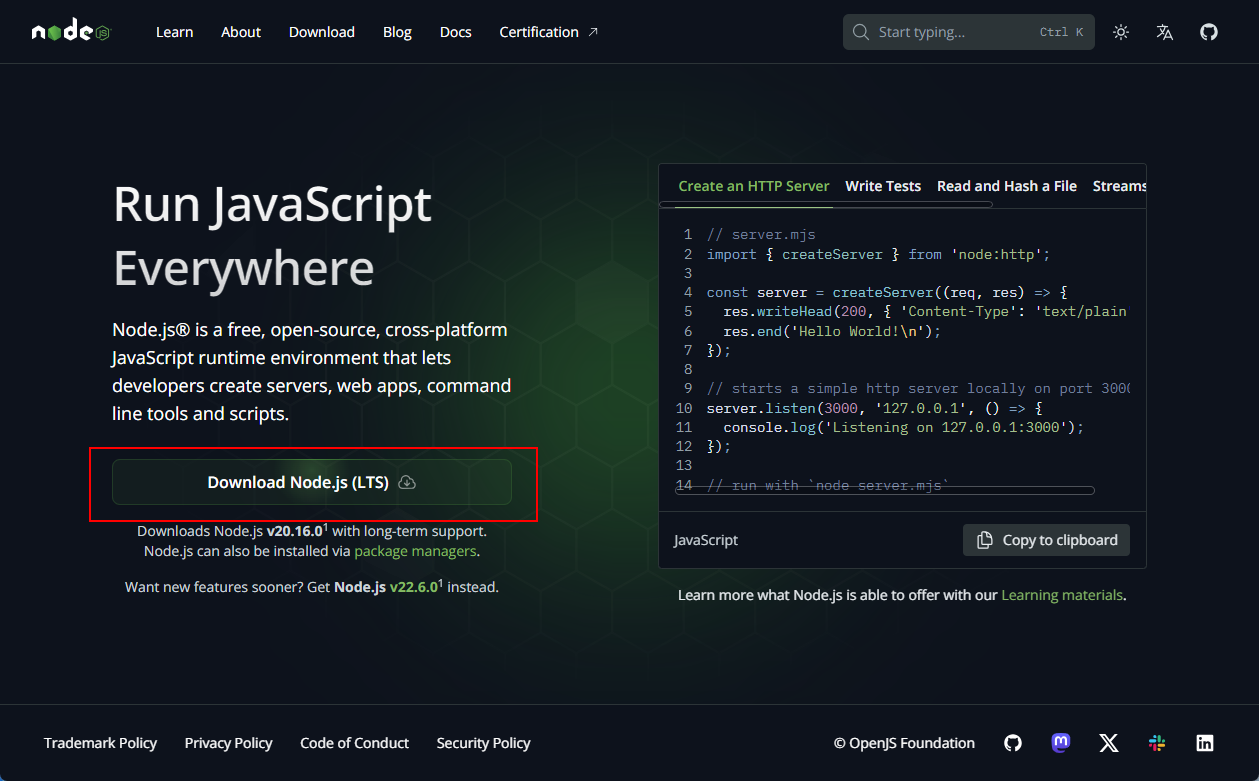This screenshot has height=781, width=1259.
Task: Open the Privacy Policy link
Action: coord(228,743)
